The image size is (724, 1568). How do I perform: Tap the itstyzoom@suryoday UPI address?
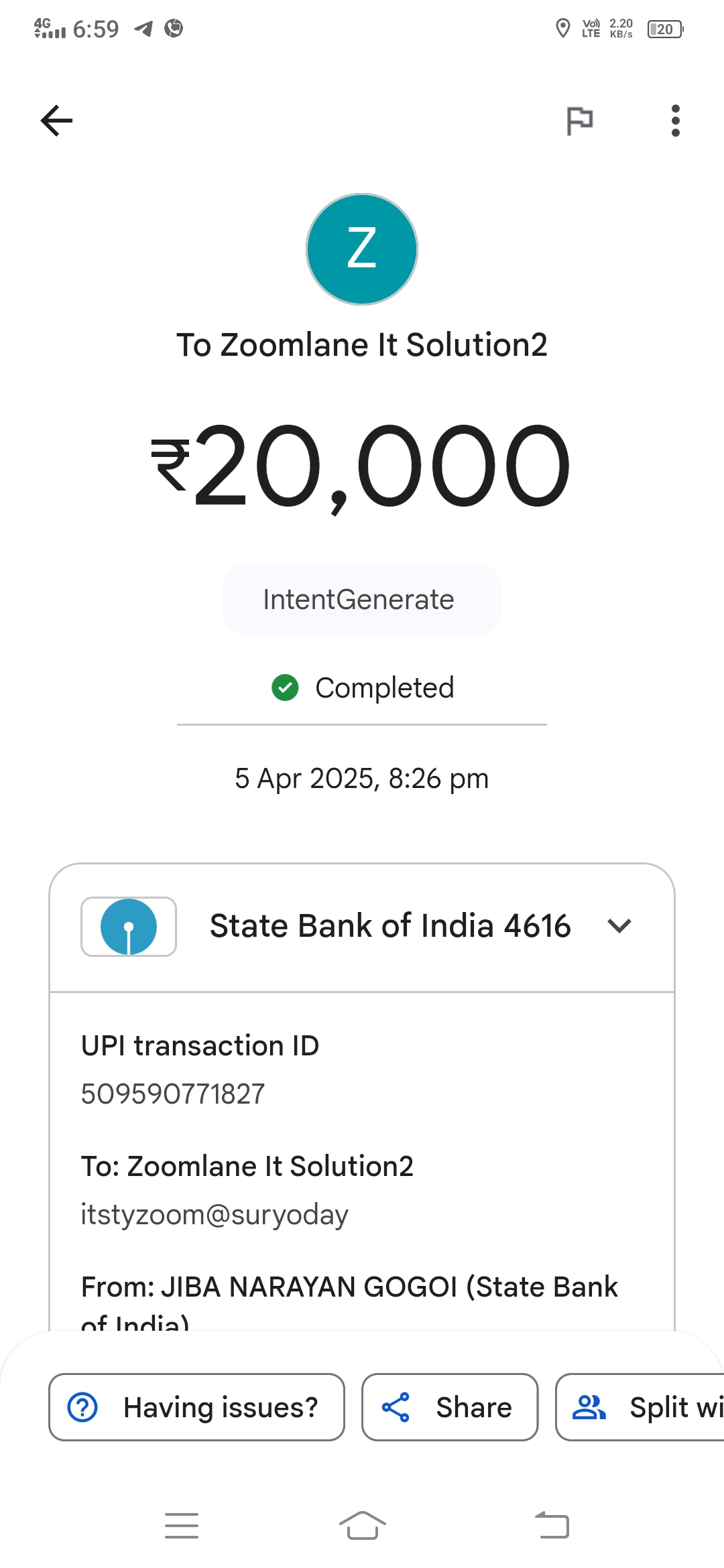[215, 1215]
